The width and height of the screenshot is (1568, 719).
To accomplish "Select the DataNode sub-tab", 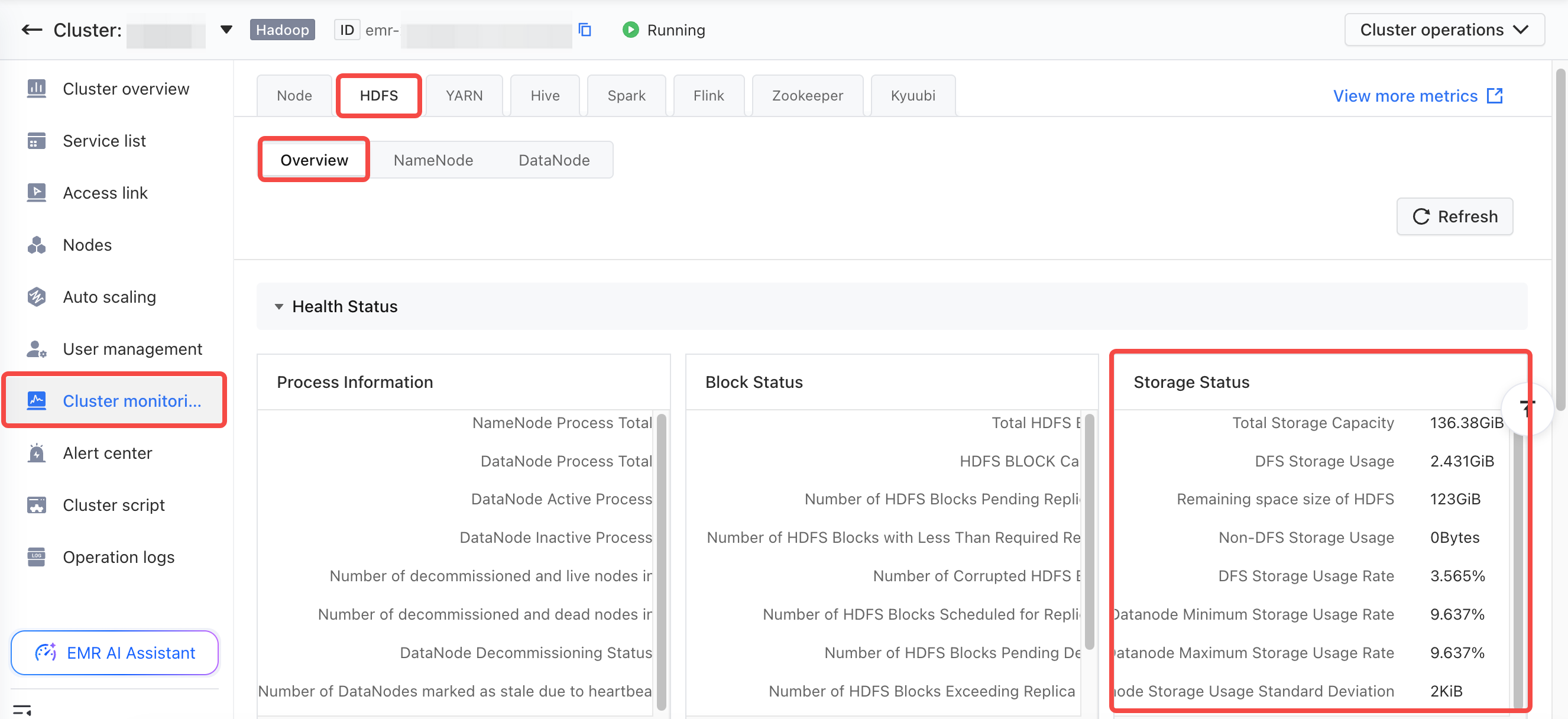I will click(x=554, y=160).
